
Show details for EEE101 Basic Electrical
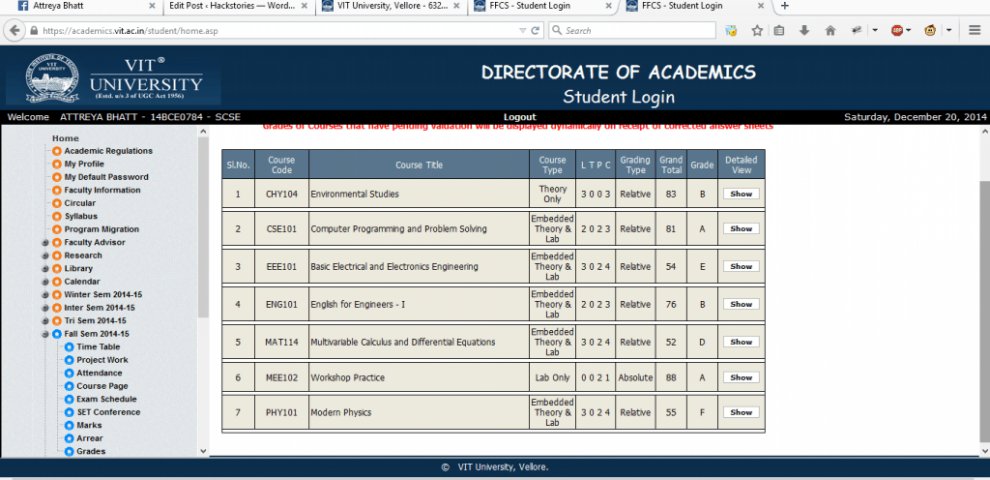tap(741, 267)
